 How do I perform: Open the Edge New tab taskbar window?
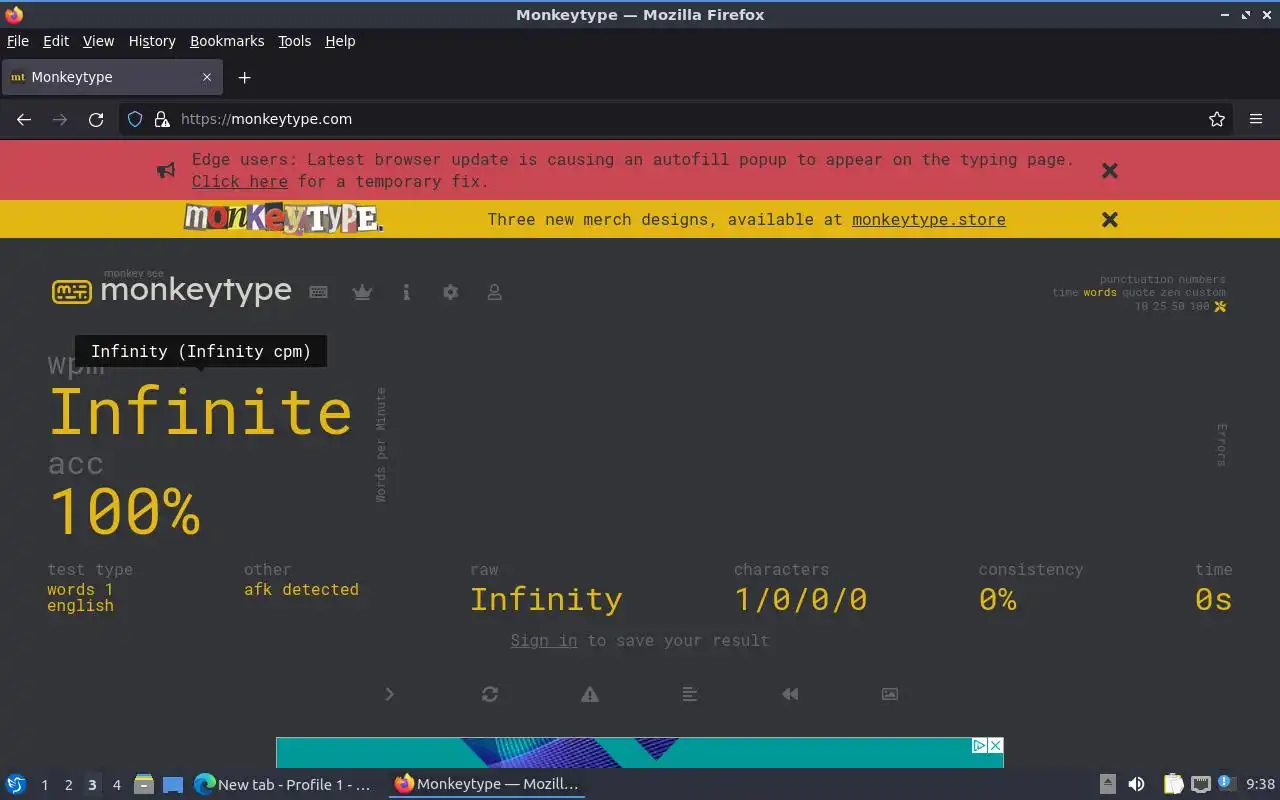284,785
